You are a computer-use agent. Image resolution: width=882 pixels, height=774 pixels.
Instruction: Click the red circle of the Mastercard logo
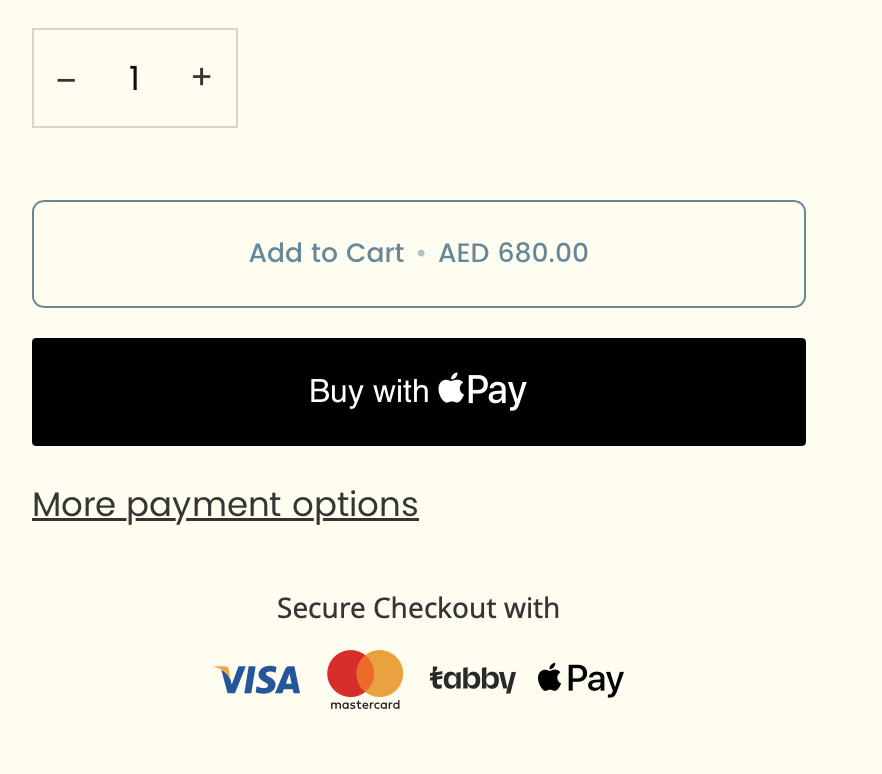click(x=345, y=673)
